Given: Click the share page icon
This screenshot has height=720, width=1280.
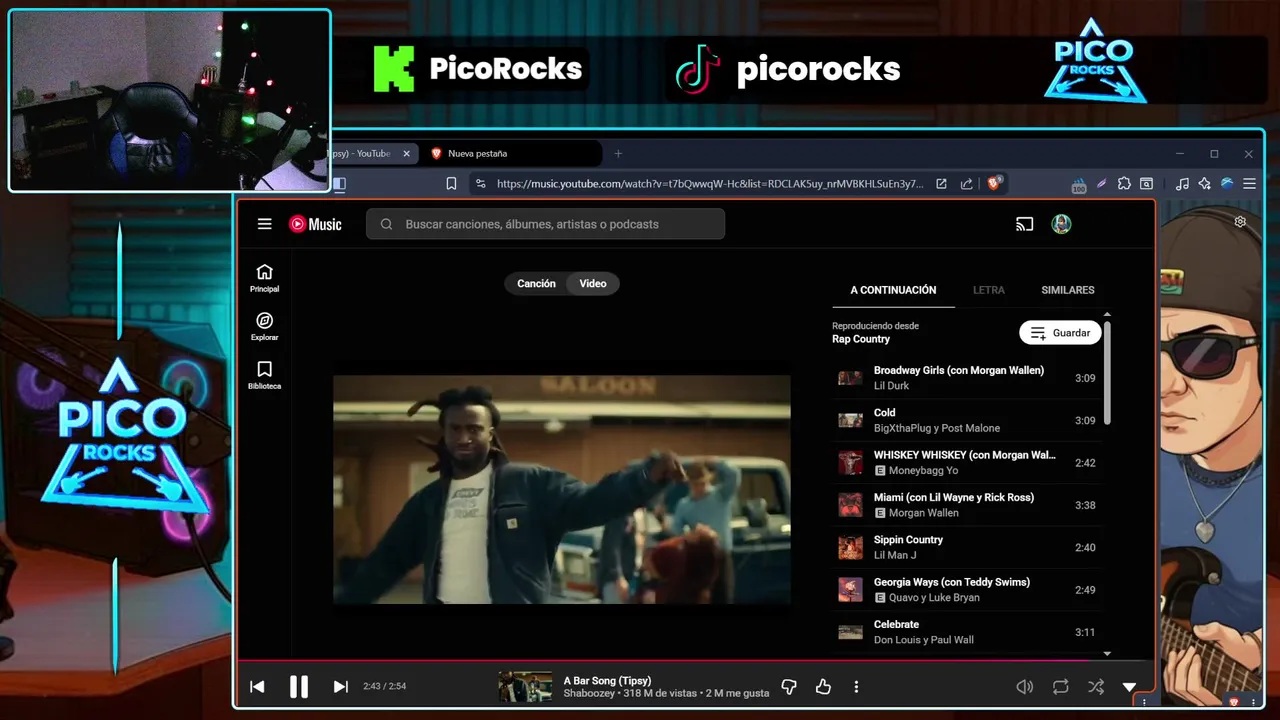Looking at the screenshot, I should (966, 184).
